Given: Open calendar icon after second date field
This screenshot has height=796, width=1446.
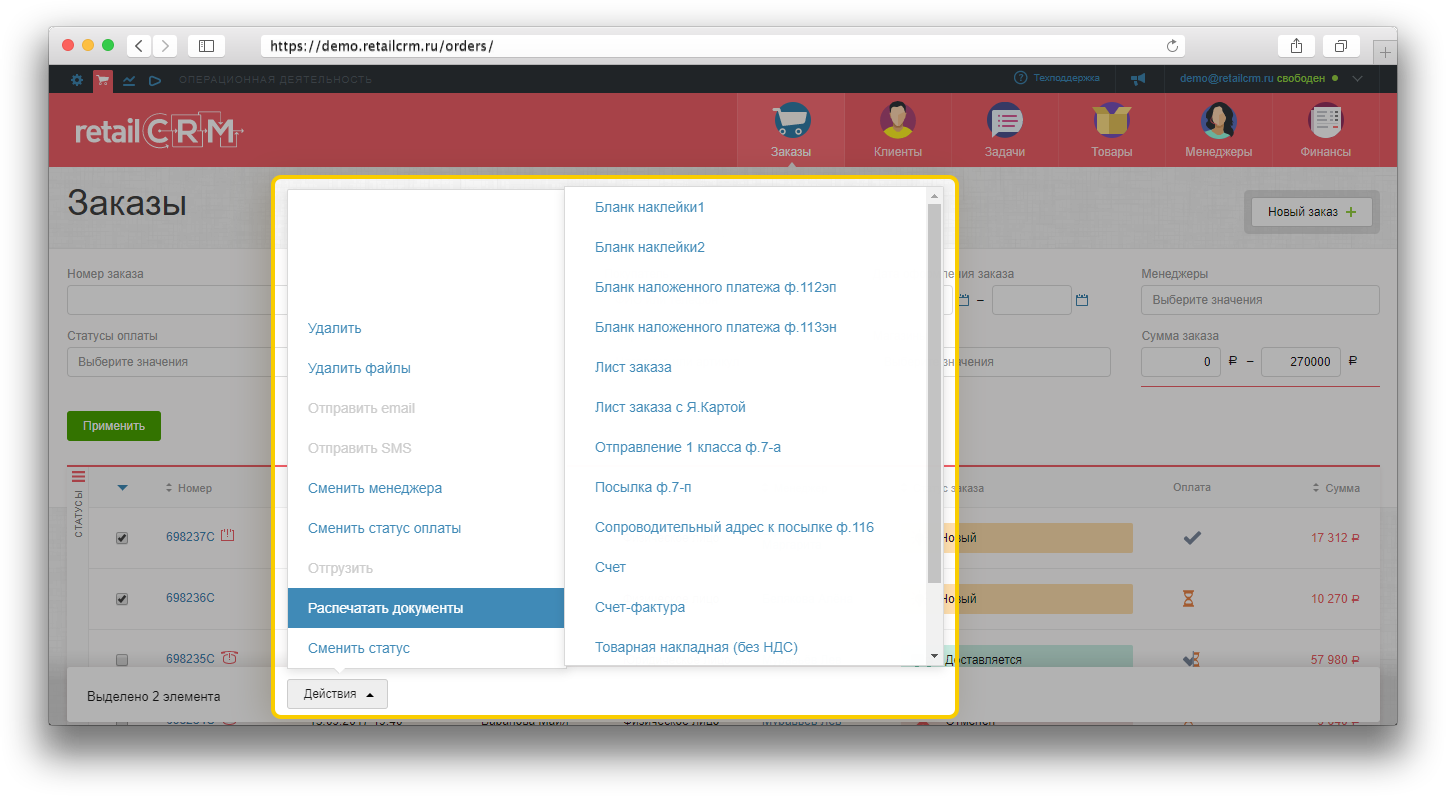Looking at the screenshot, I should (1081, 300).
